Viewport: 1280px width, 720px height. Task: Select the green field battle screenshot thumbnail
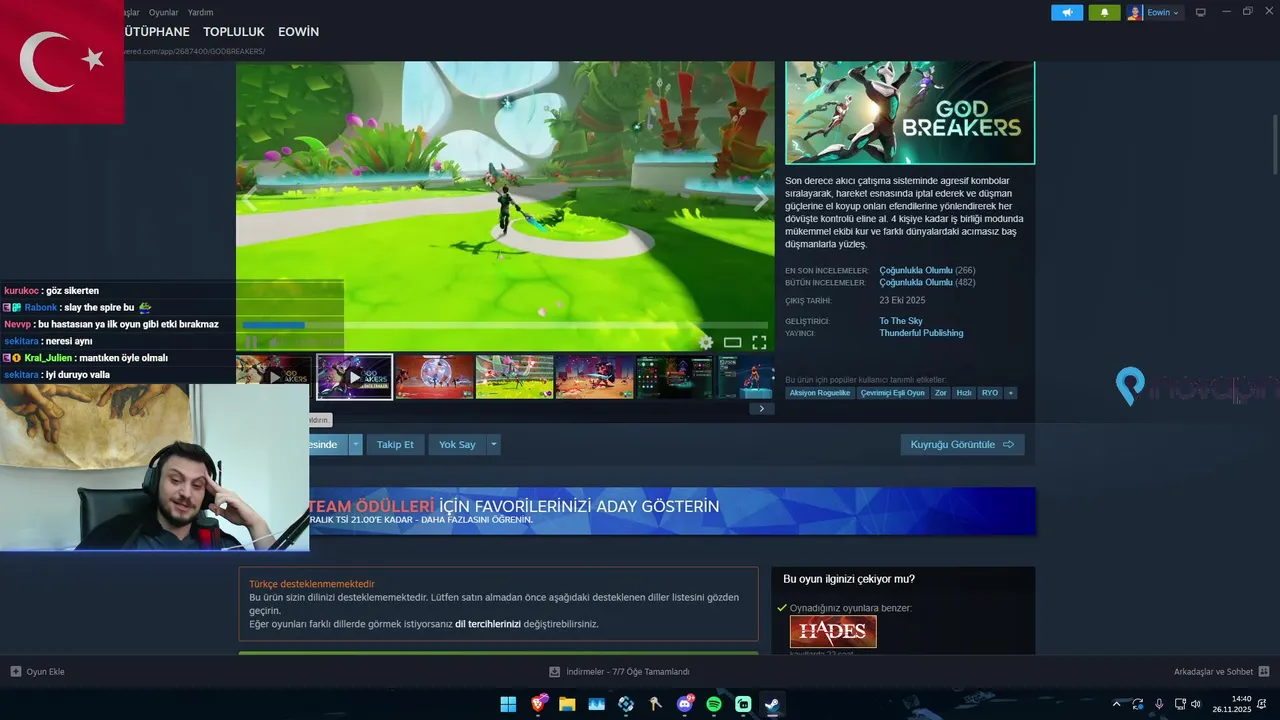tap(514, 377)
